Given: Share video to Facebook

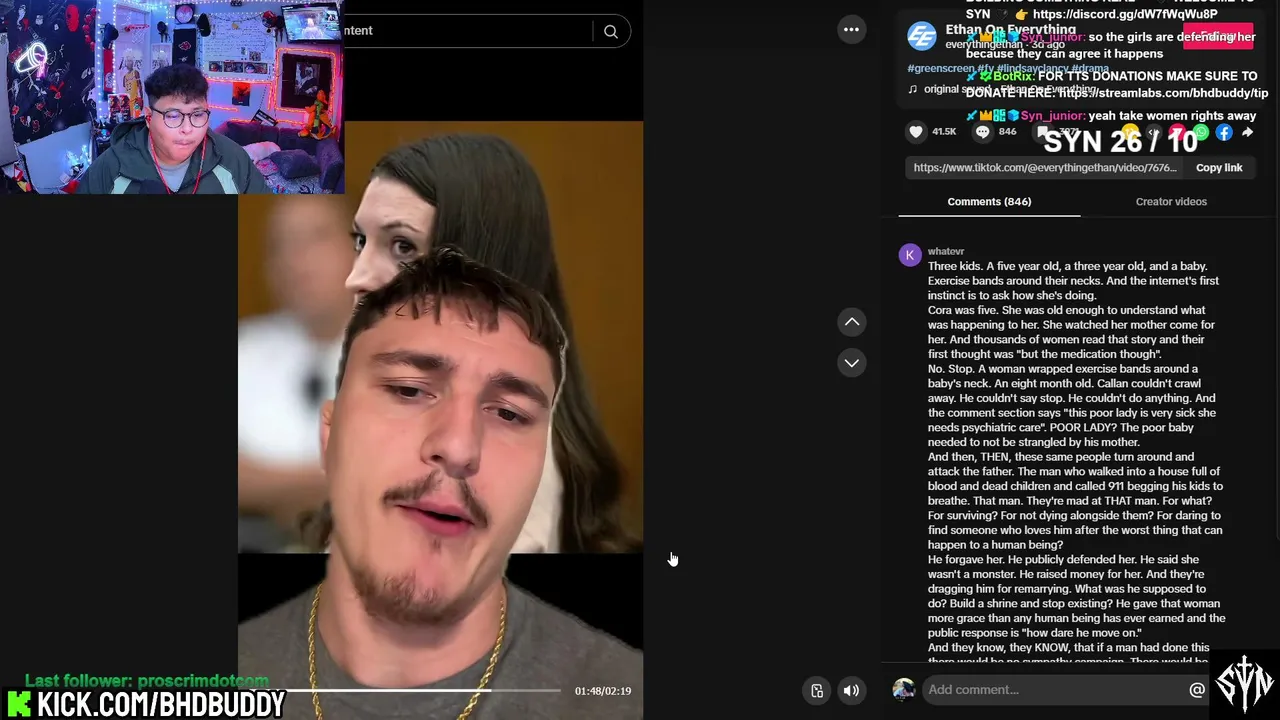Looking at the screenshot, I should coord(1224,133).
